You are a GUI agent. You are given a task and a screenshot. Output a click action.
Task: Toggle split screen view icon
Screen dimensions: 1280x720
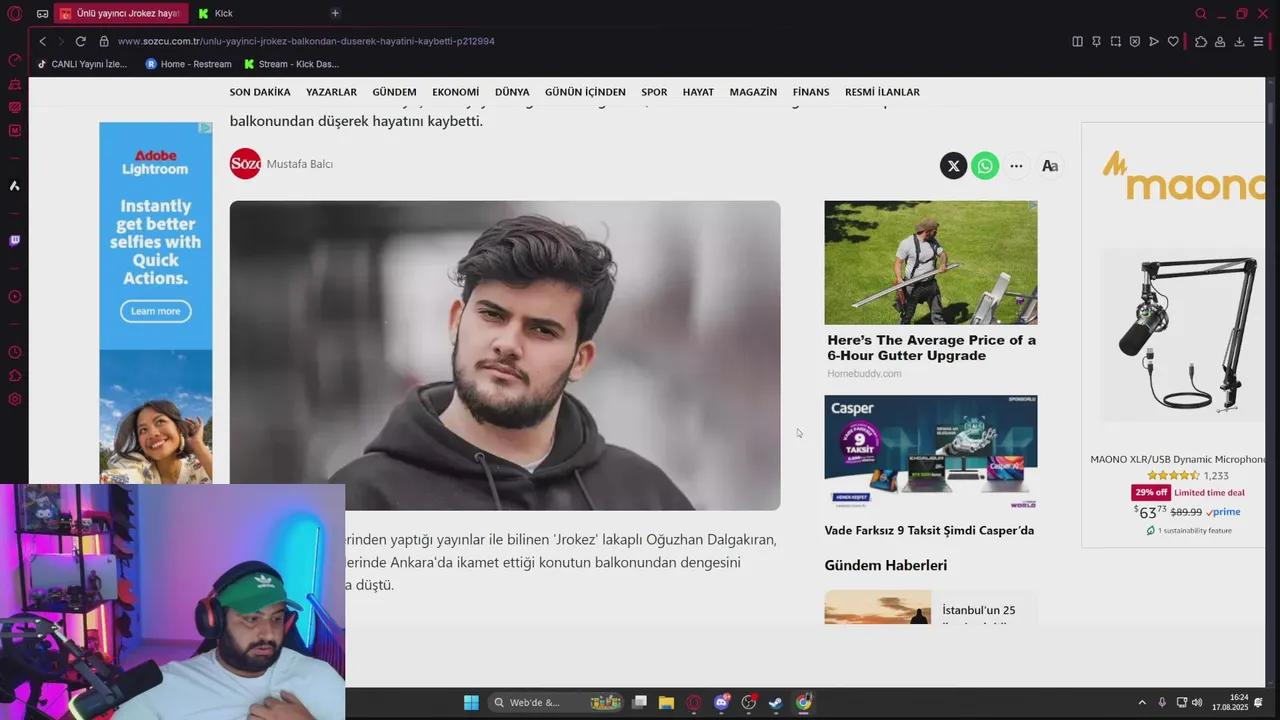1077,41
